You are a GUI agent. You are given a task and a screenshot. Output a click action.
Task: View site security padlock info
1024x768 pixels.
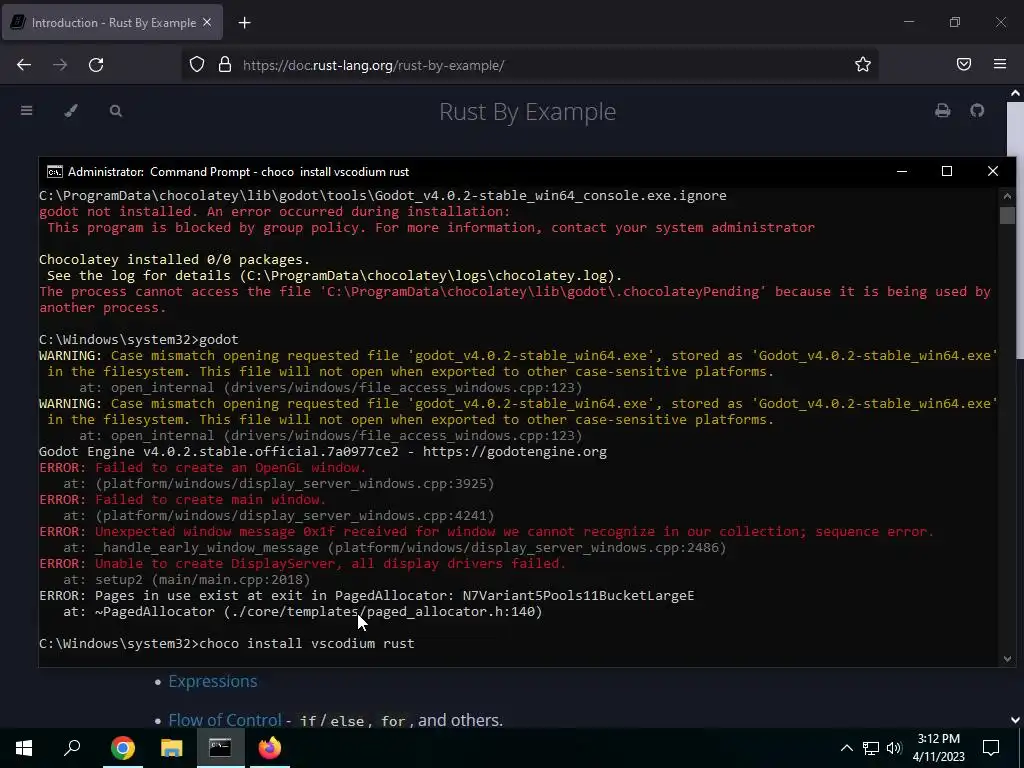(x=225, y=65)
